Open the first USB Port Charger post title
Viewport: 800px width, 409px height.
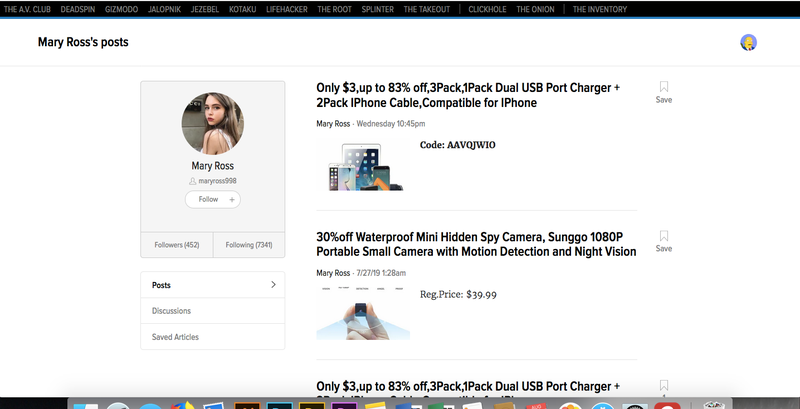tap(468, 95)
